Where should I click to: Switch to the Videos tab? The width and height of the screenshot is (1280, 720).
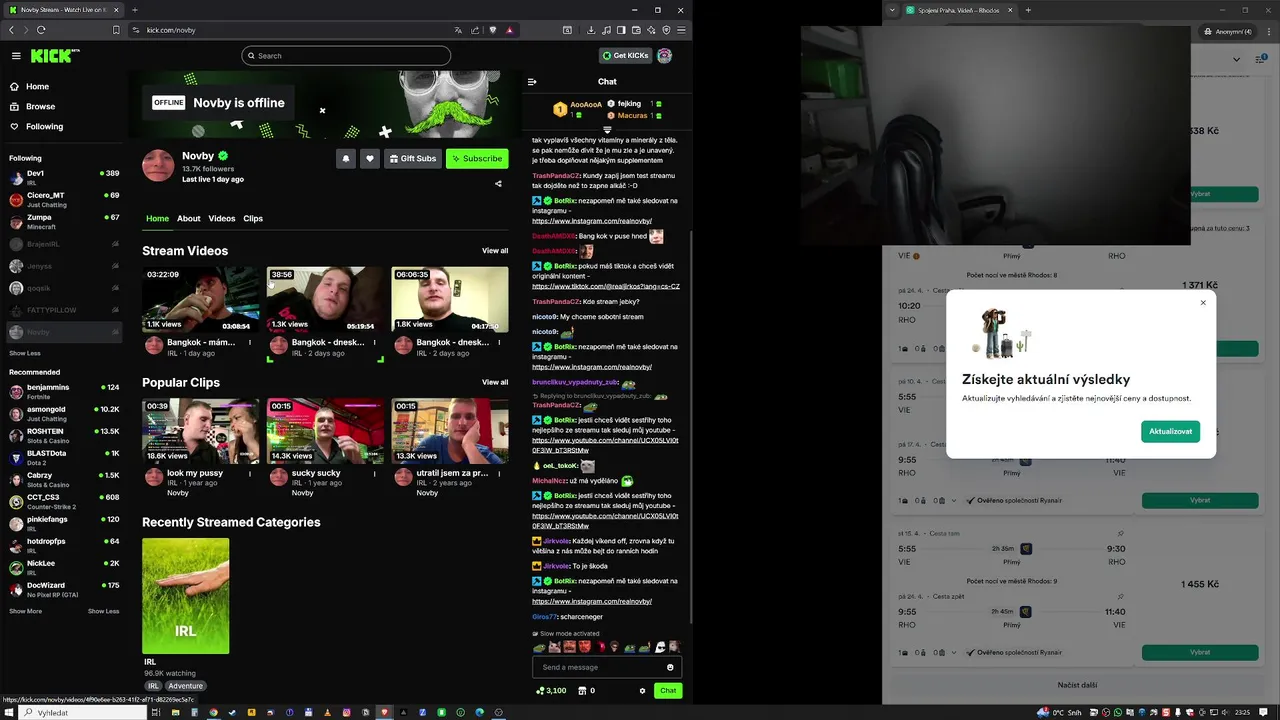point(222,219)
